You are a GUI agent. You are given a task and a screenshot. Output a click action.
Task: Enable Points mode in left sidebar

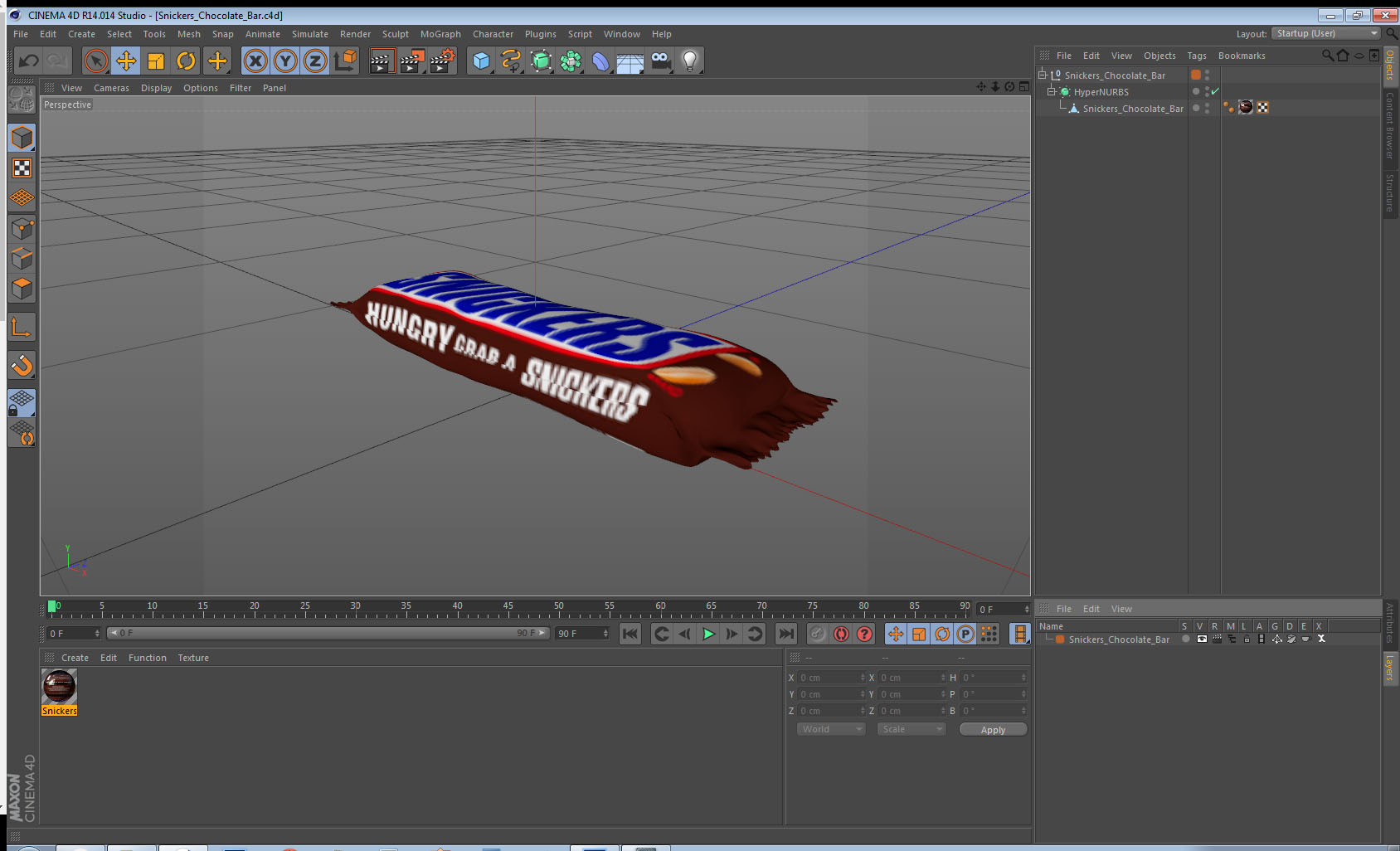pos(22,228)
